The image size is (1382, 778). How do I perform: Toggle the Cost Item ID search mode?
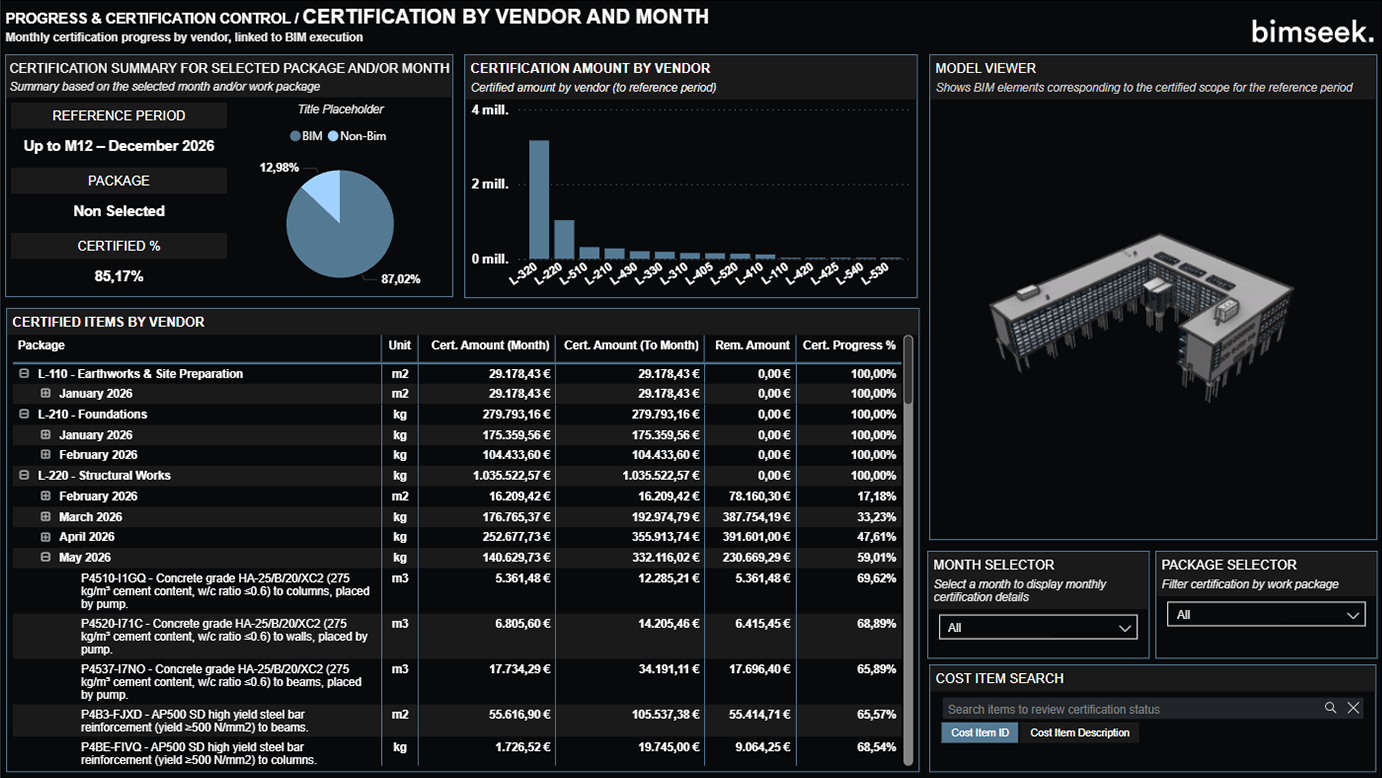[979, 732]
